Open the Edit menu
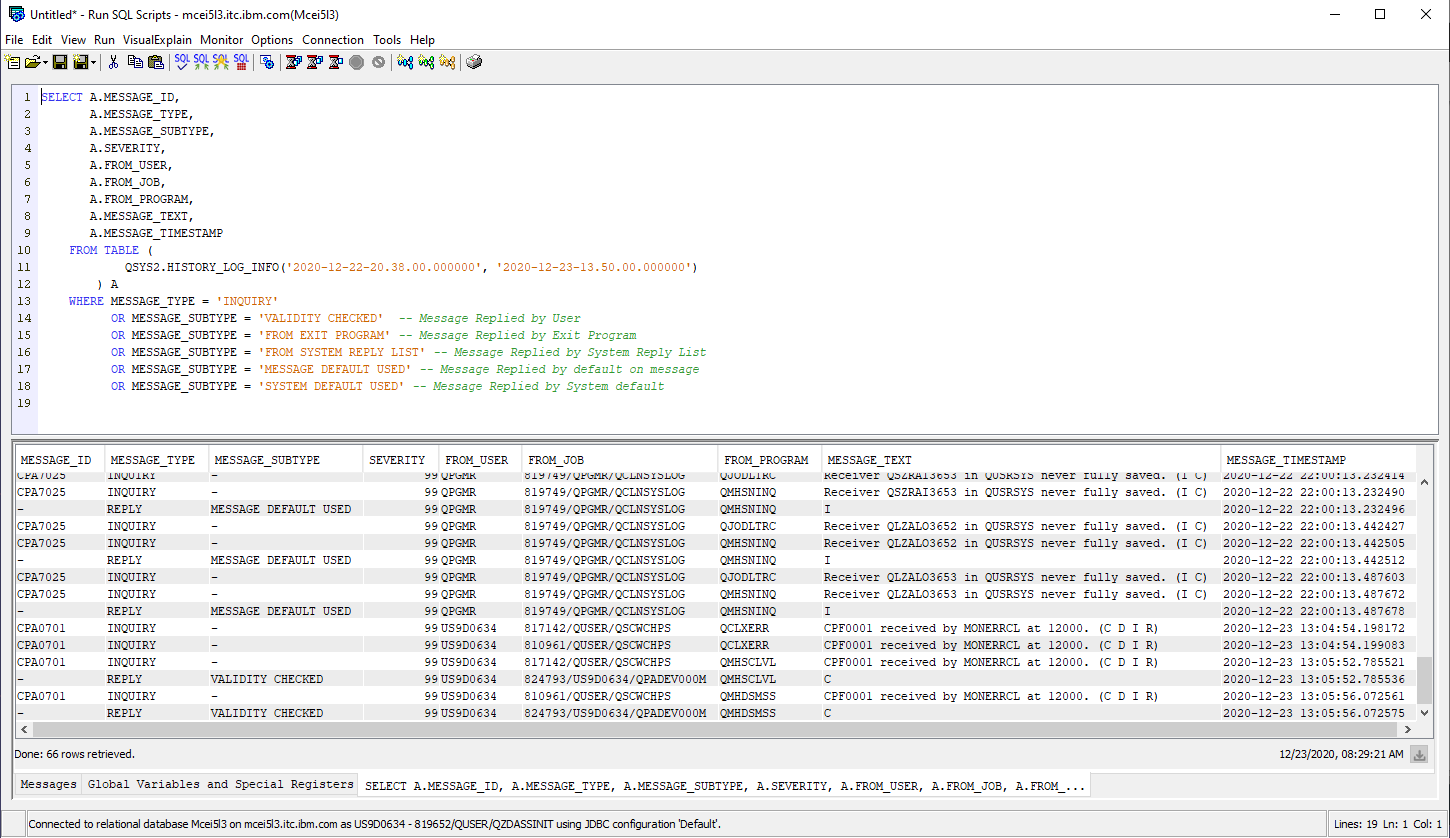 click(42, 40)
